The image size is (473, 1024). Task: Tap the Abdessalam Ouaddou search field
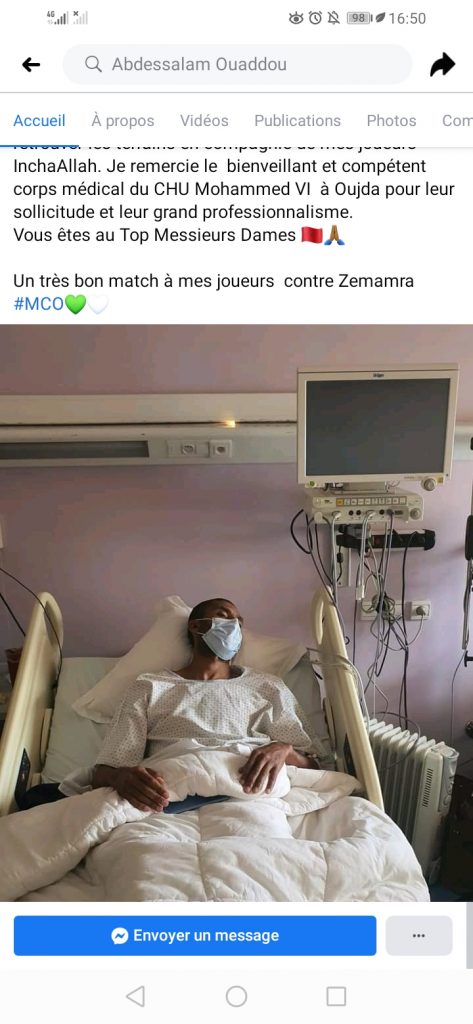tap(238, 64)
